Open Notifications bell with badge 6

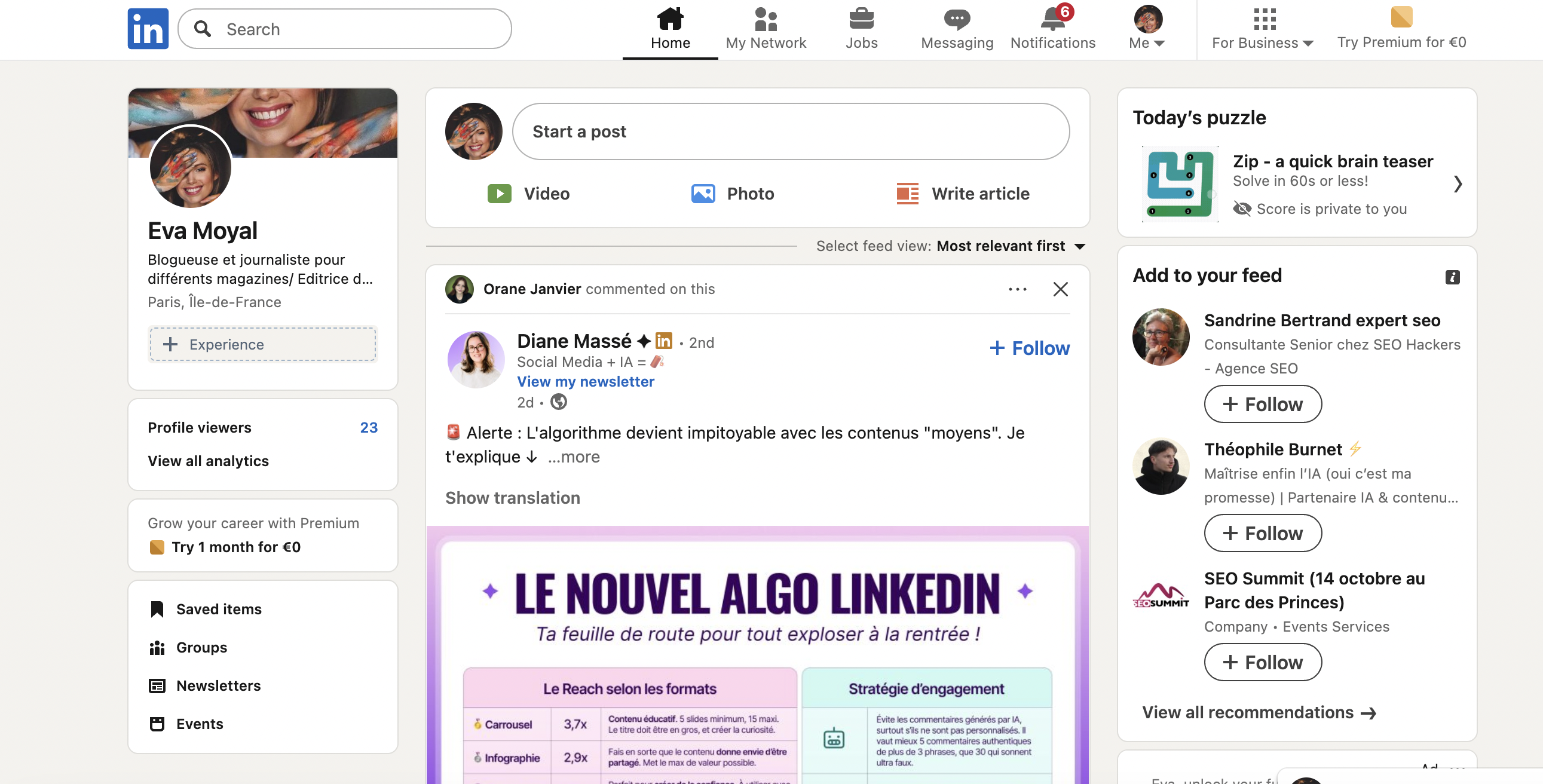point(1052,29)
